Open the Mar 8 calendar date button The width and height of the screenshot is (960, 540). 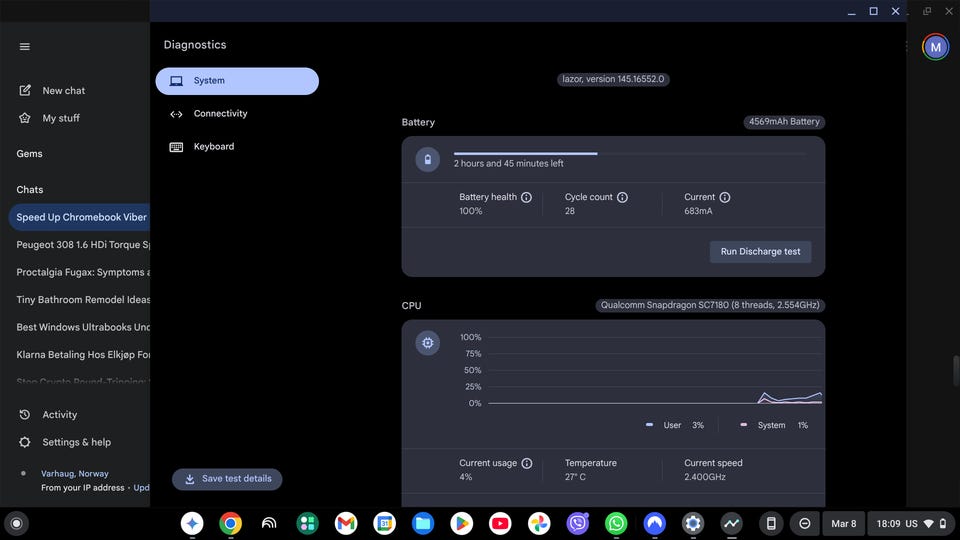click(x=843, y=523)
